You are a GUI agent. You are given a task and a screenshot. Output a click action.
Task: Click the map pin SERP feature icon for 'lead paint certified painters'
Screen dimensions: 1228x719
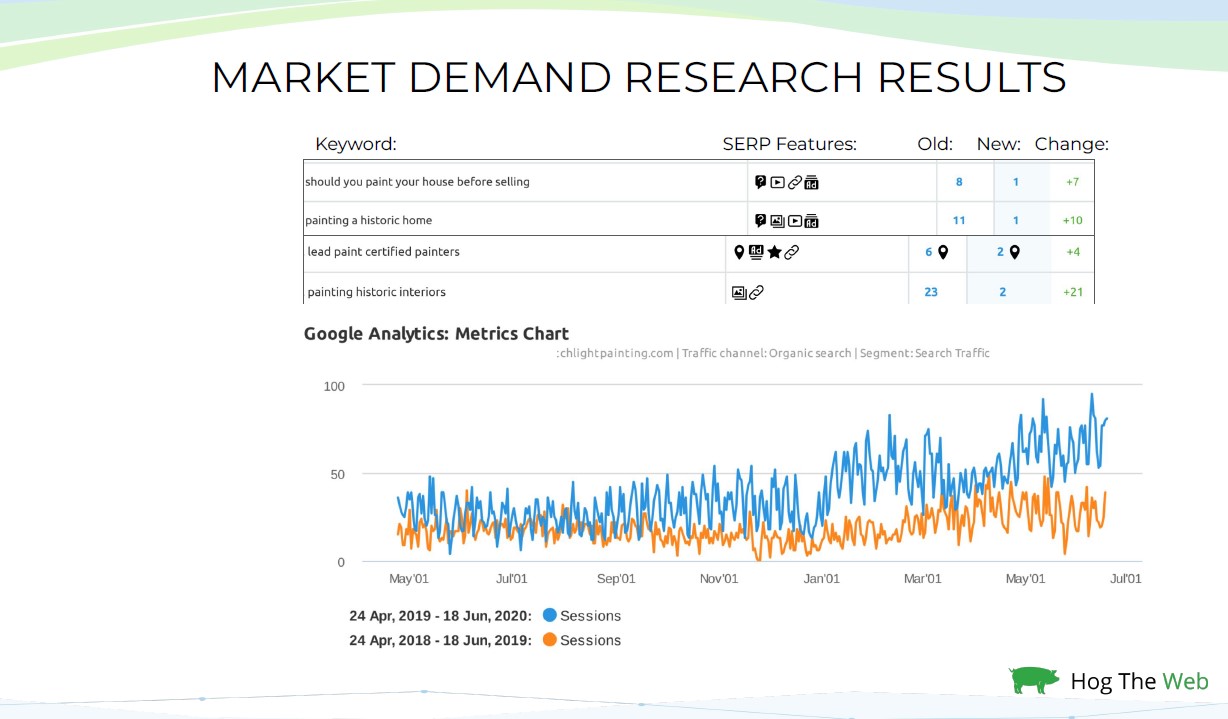(x=739, y=252)
